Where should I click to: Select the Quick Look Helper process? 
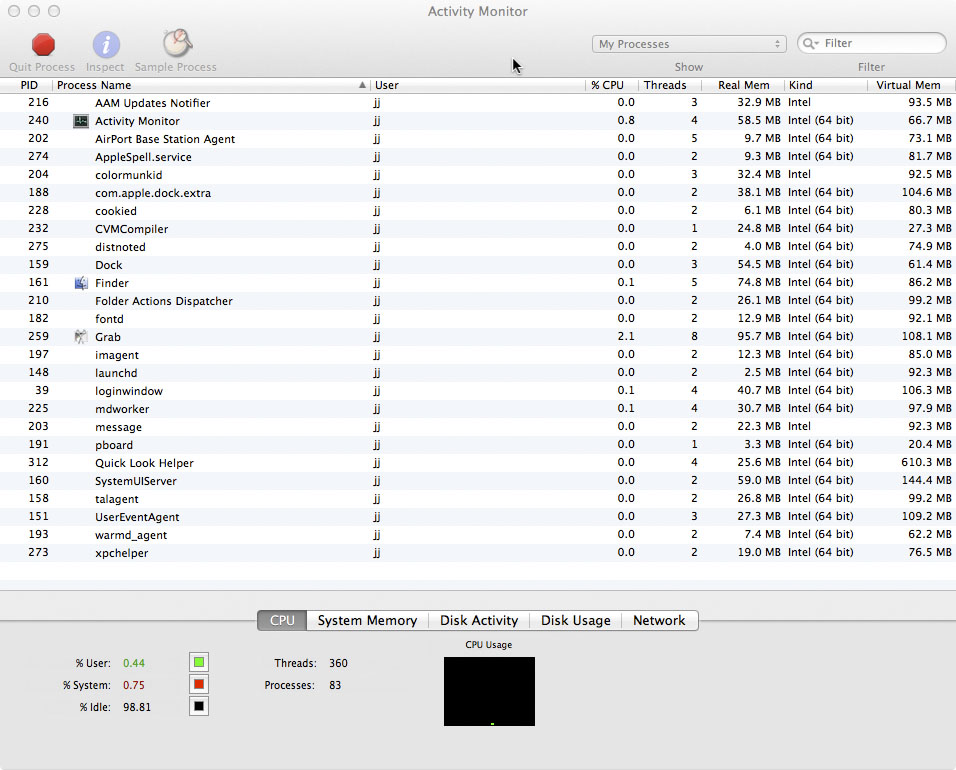478,462
